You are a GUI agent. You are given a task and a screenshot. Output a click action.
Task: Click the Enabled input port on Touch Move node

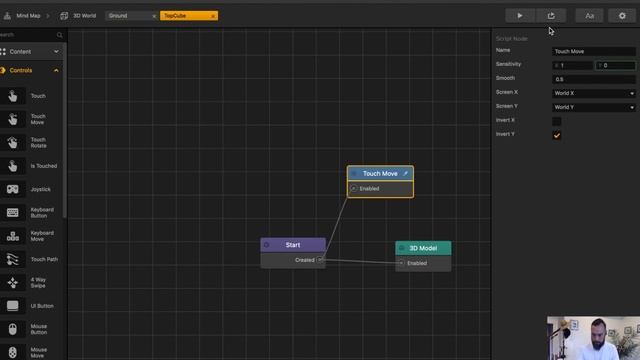coord(353,189)
